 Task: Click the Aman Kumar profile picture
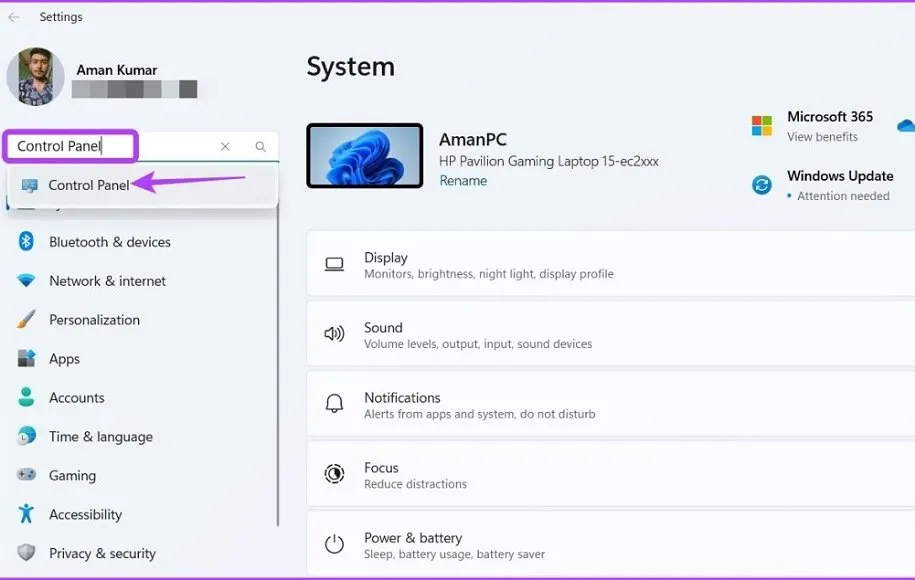(x=35, y=77)
